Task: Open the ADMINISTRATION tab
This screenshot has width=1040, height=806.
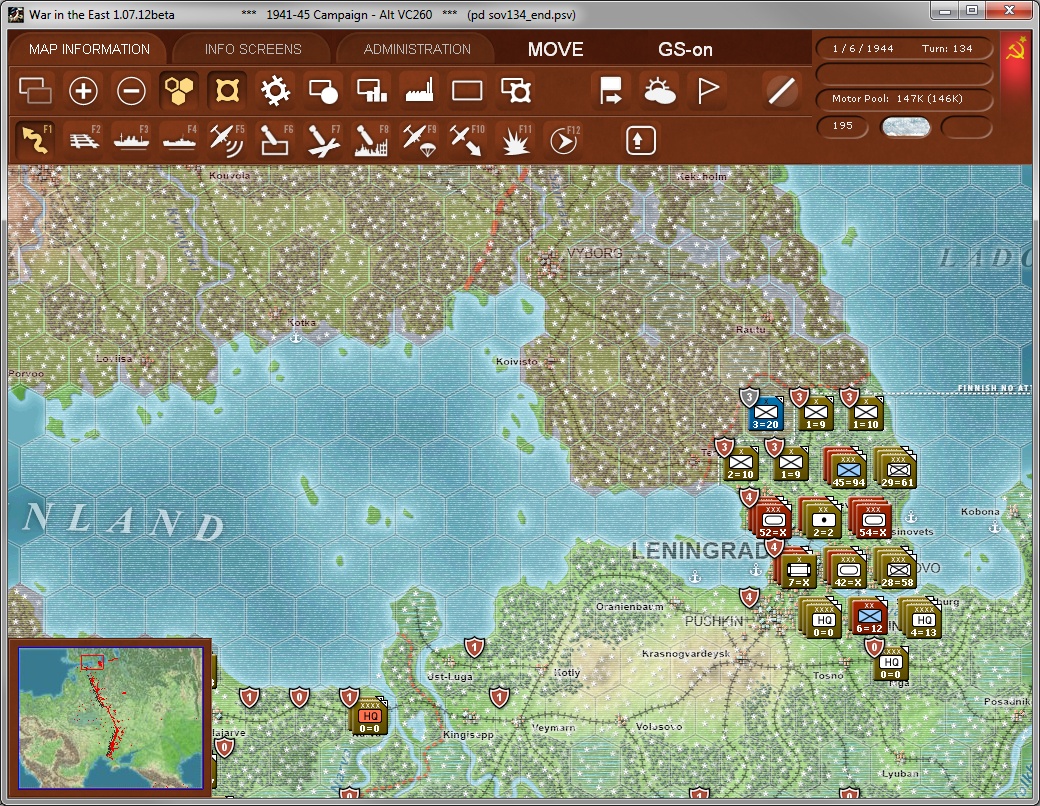Action: [x=417, y=49]
